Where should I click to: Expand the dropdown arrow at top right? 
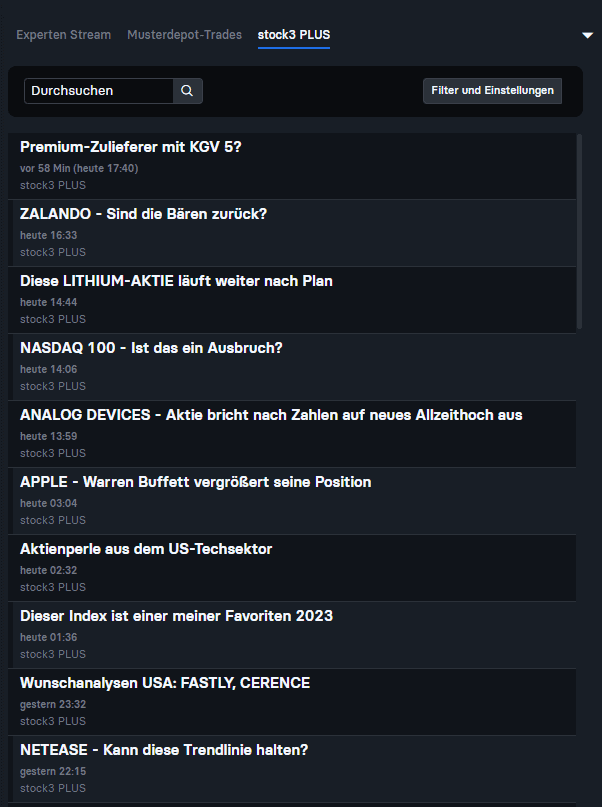coord(587,34)
